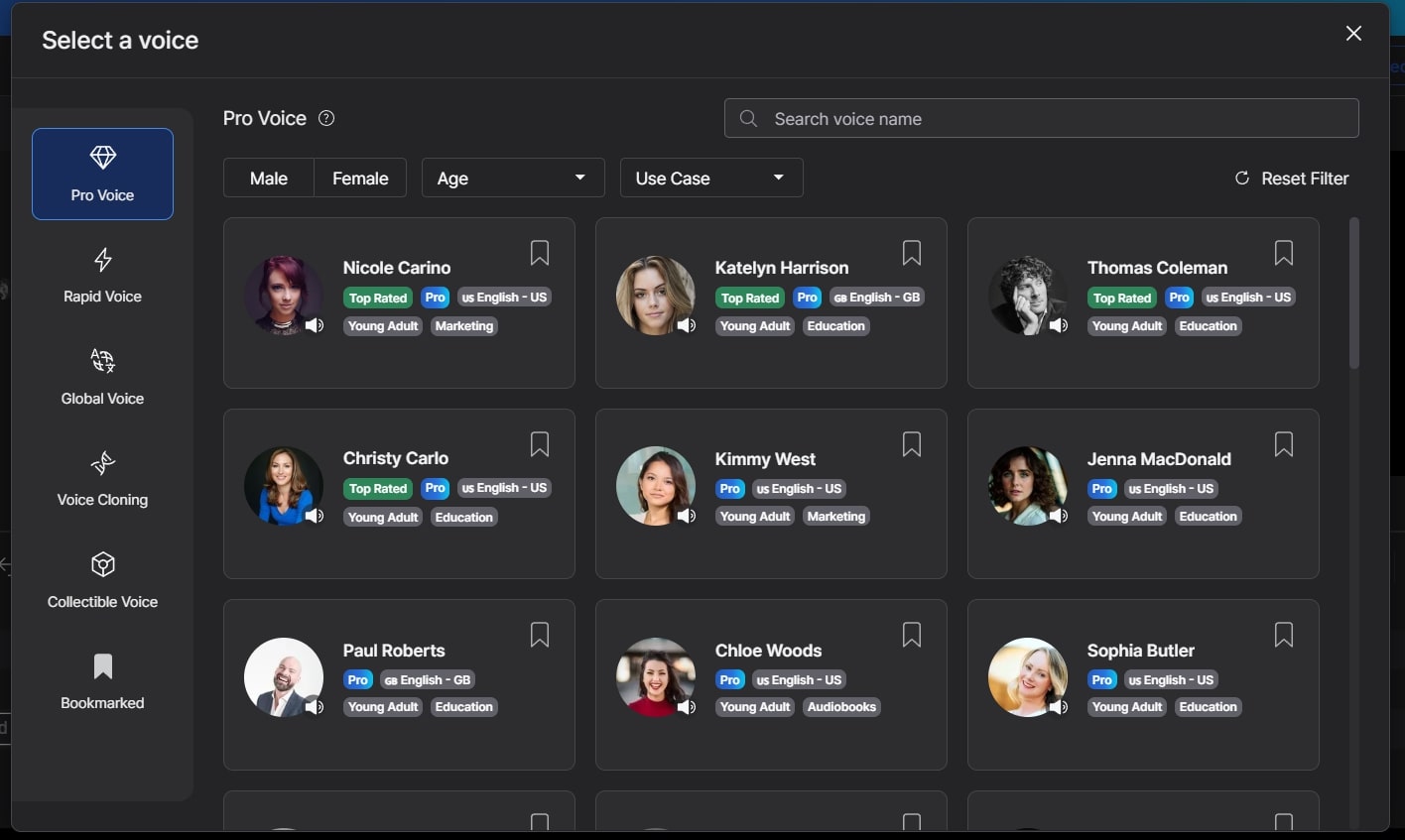Expand the Age dropdown

(513, 179)
